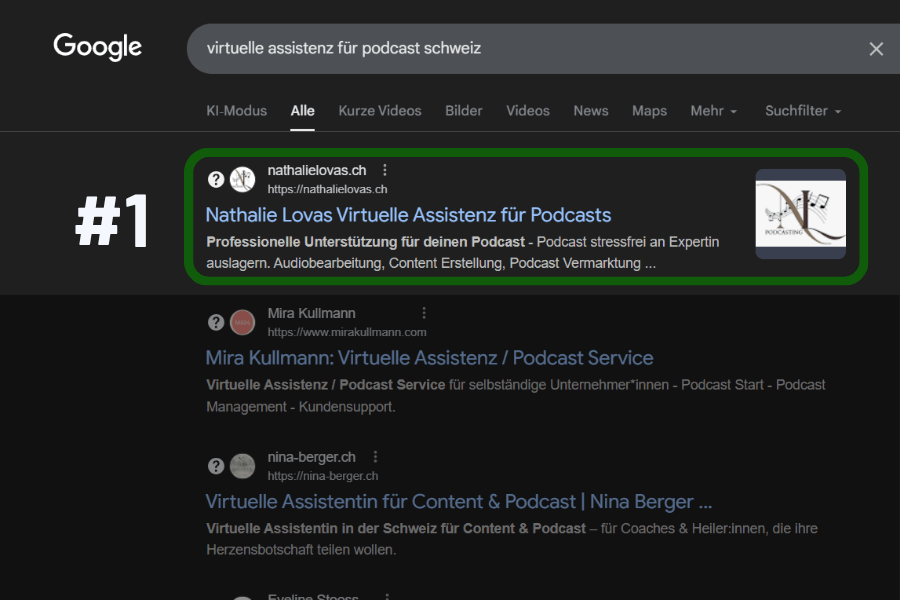900x600 pixels.
Task: Open three-dot menu for Mira Kullmann result
Action: [424, 313]
